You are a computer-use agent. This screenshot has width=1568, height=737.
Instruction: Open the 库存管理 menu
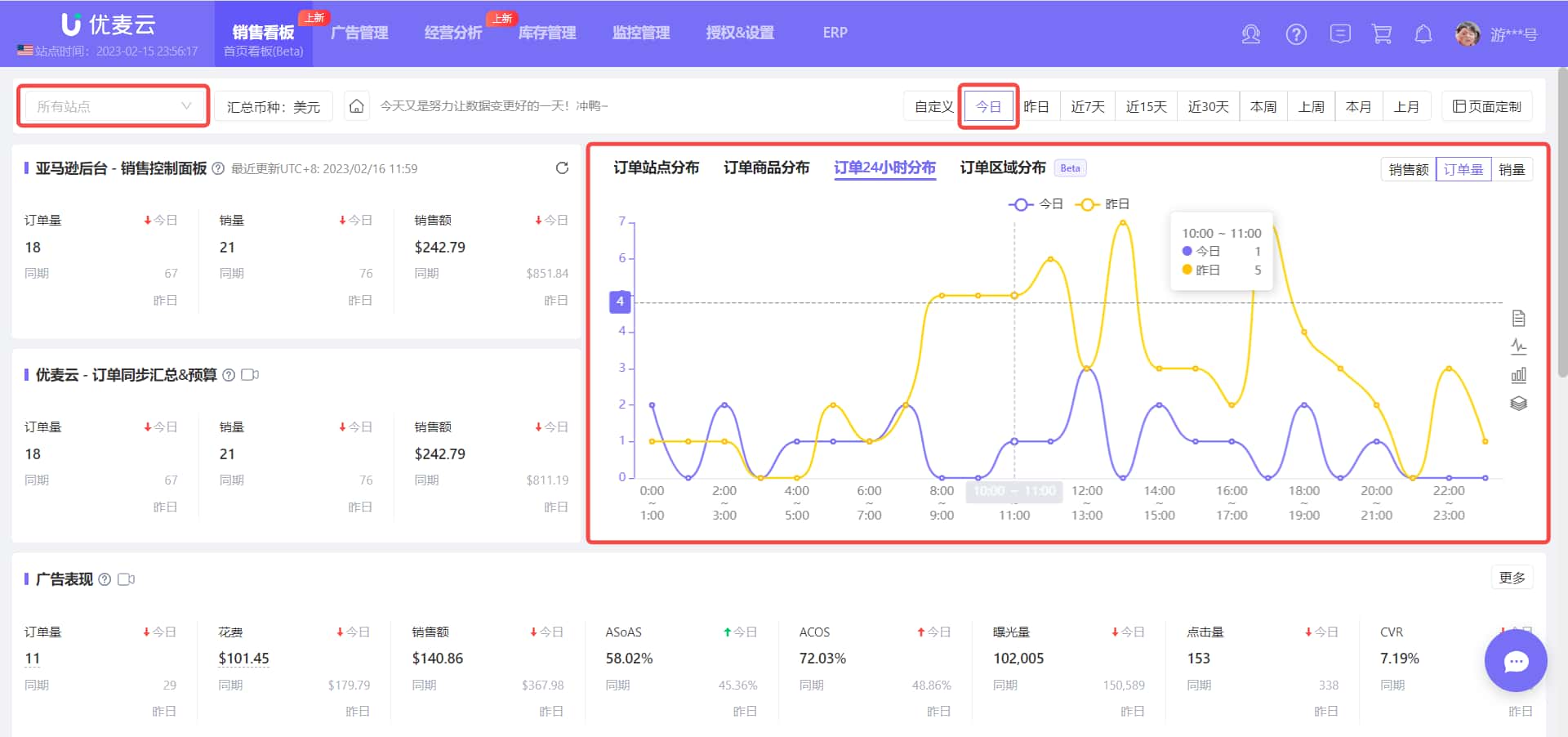(x=547, y=33)
